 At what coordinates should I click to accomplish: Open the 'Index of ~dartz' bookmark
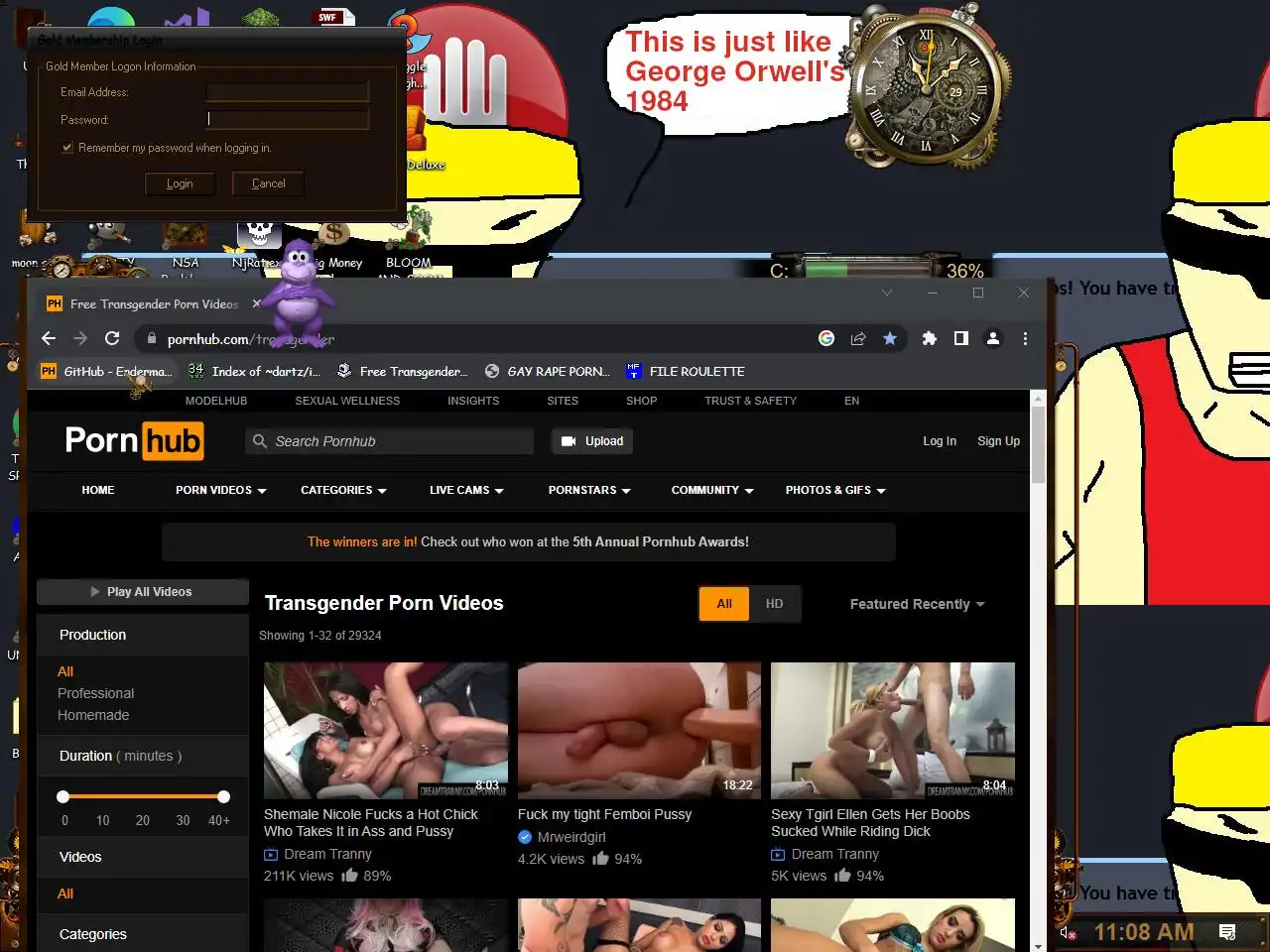tap(255, 371)
